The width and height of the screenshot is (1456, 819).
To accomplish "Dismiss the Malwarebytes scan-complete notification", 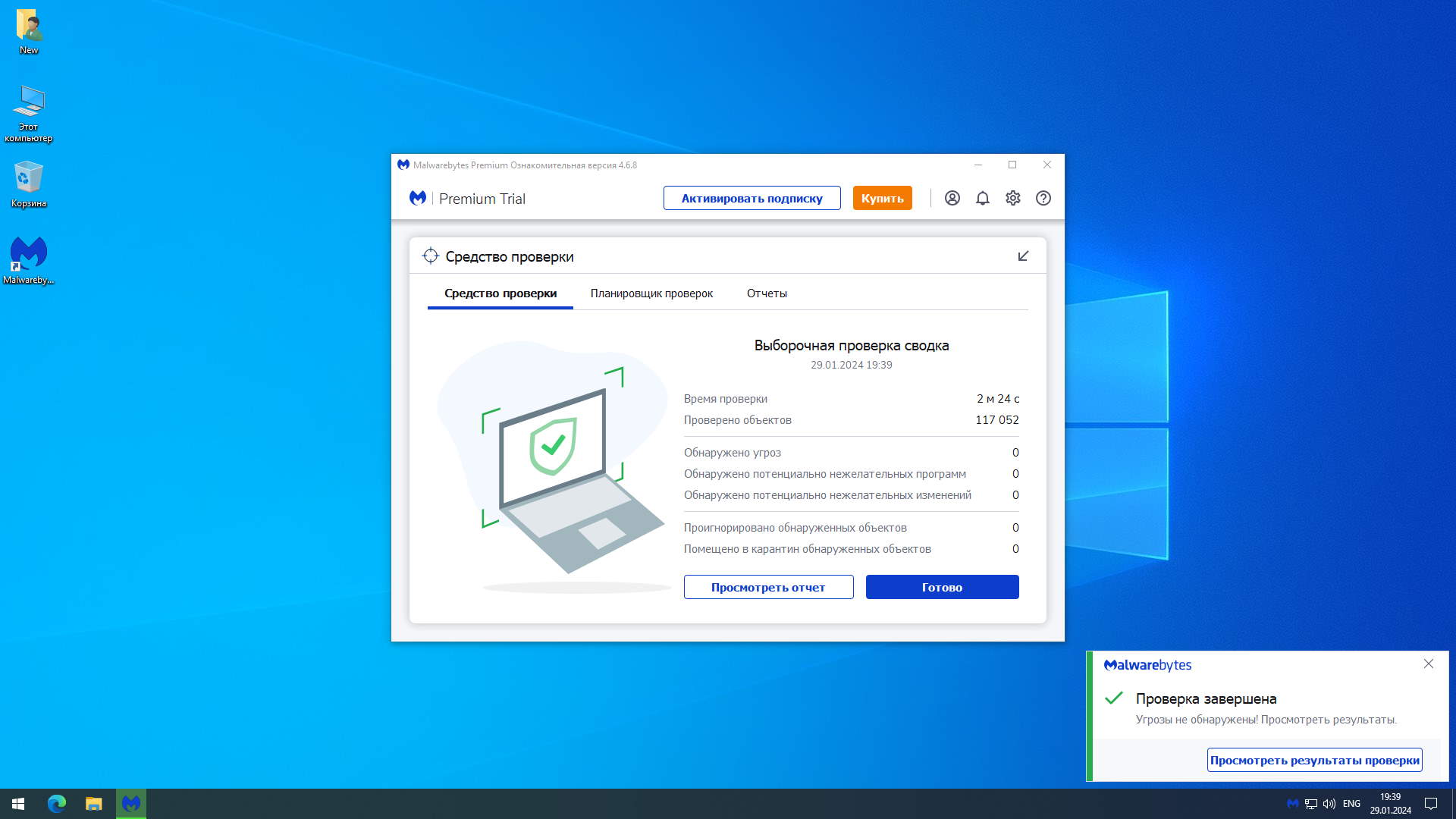I will click(x=1429, y=664).
